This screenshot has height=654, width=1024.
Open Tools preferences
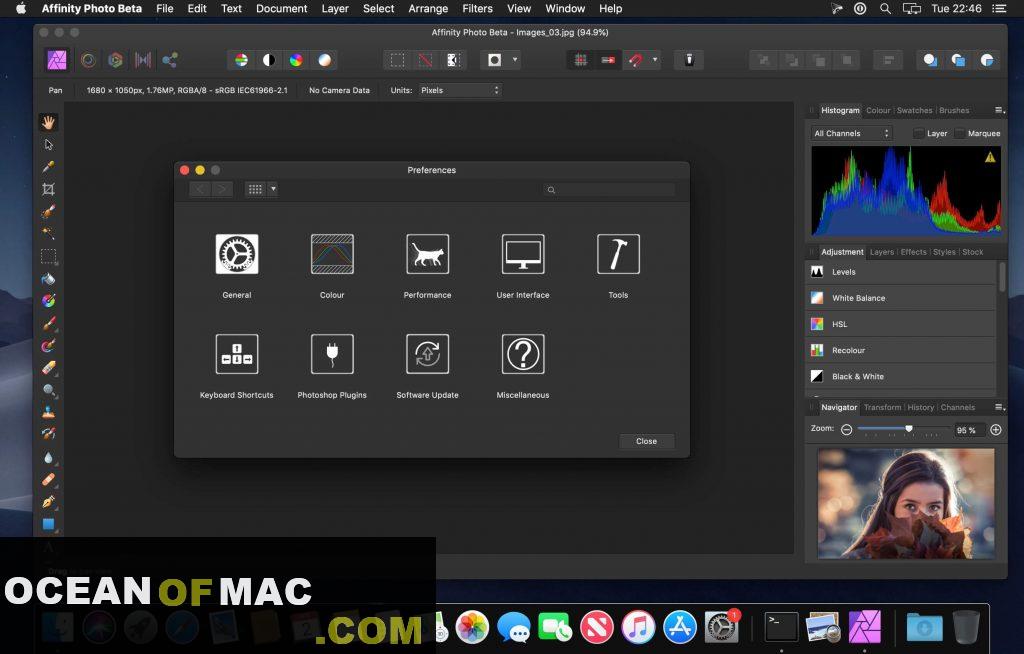(x=618, y=254)
